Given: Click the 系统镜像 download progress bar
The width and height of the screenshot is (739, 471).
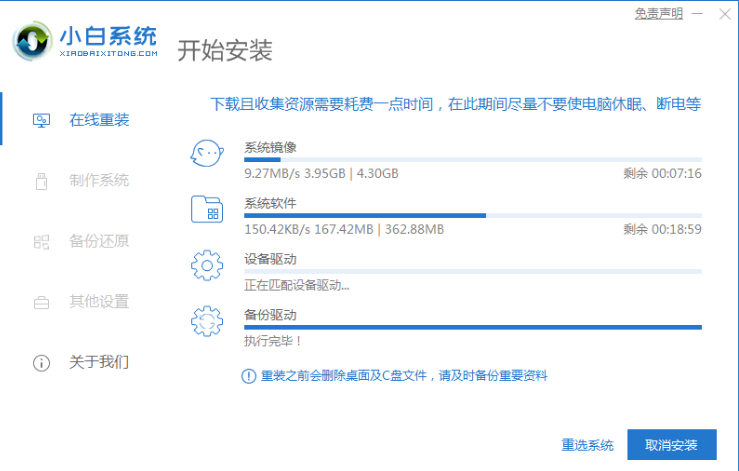Looking at the screenshot, I should [x=472, y=159].
